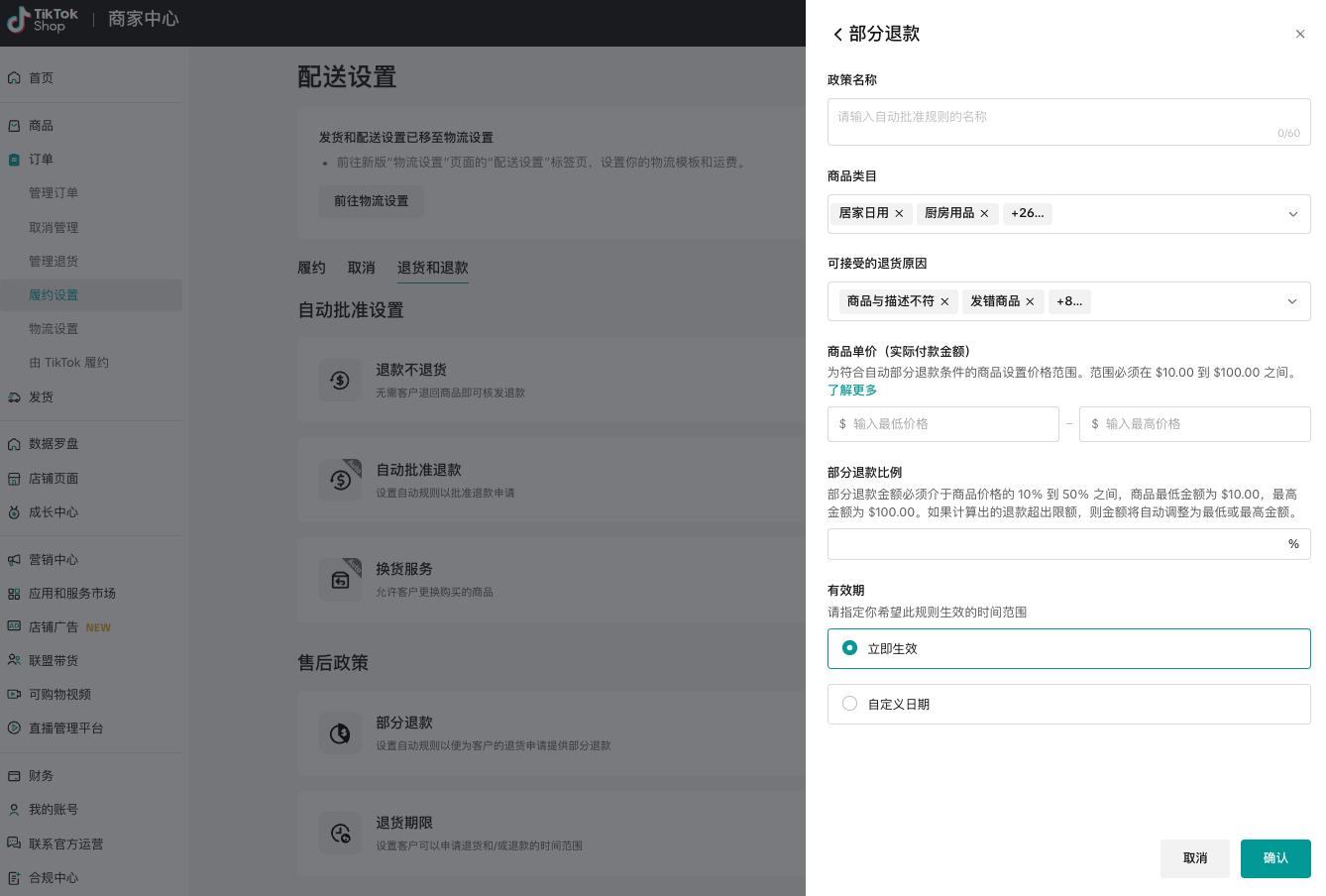Screen dimensions: 1326x896
Task: Click the 营销中心 marketing center icon
Action: 14,559
